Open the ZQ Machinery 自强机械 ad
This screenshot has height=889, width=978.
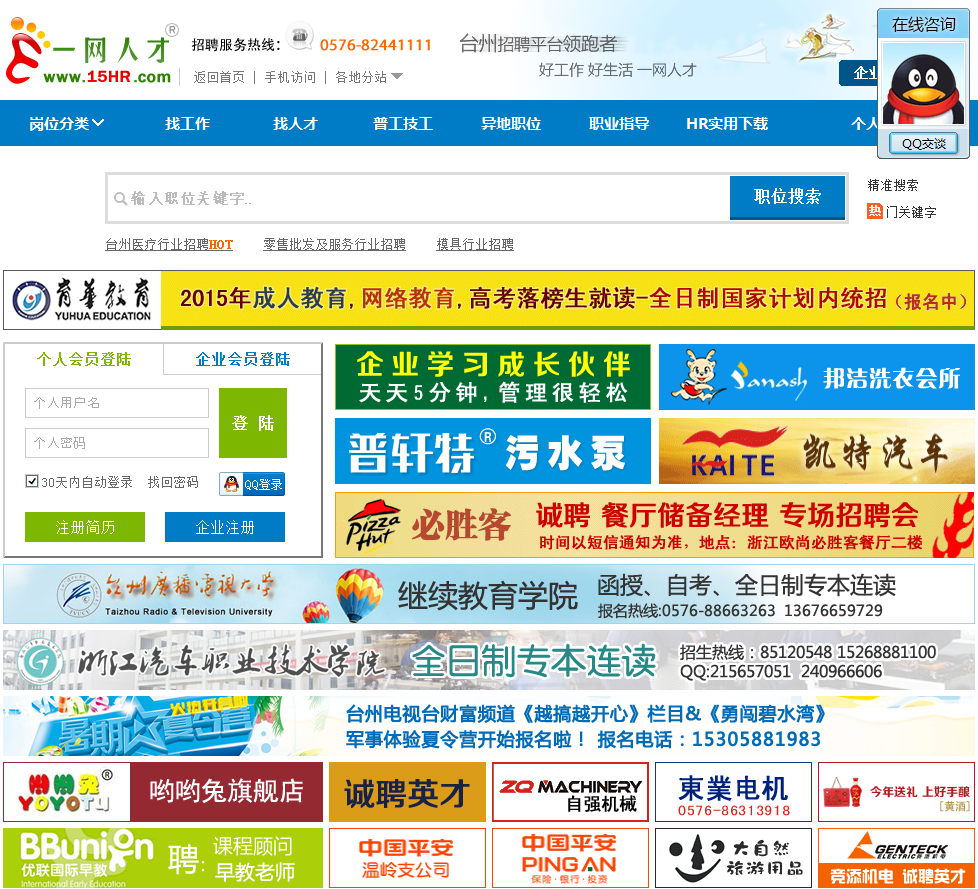tap(570, 792)
